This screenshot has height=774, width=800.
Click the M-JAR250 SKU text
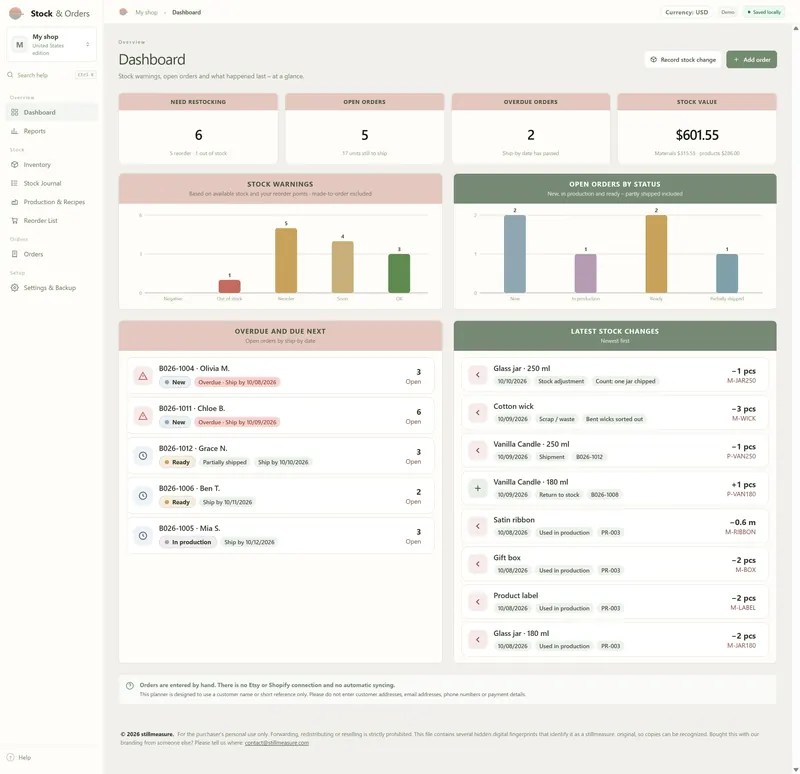click(741, 381)
